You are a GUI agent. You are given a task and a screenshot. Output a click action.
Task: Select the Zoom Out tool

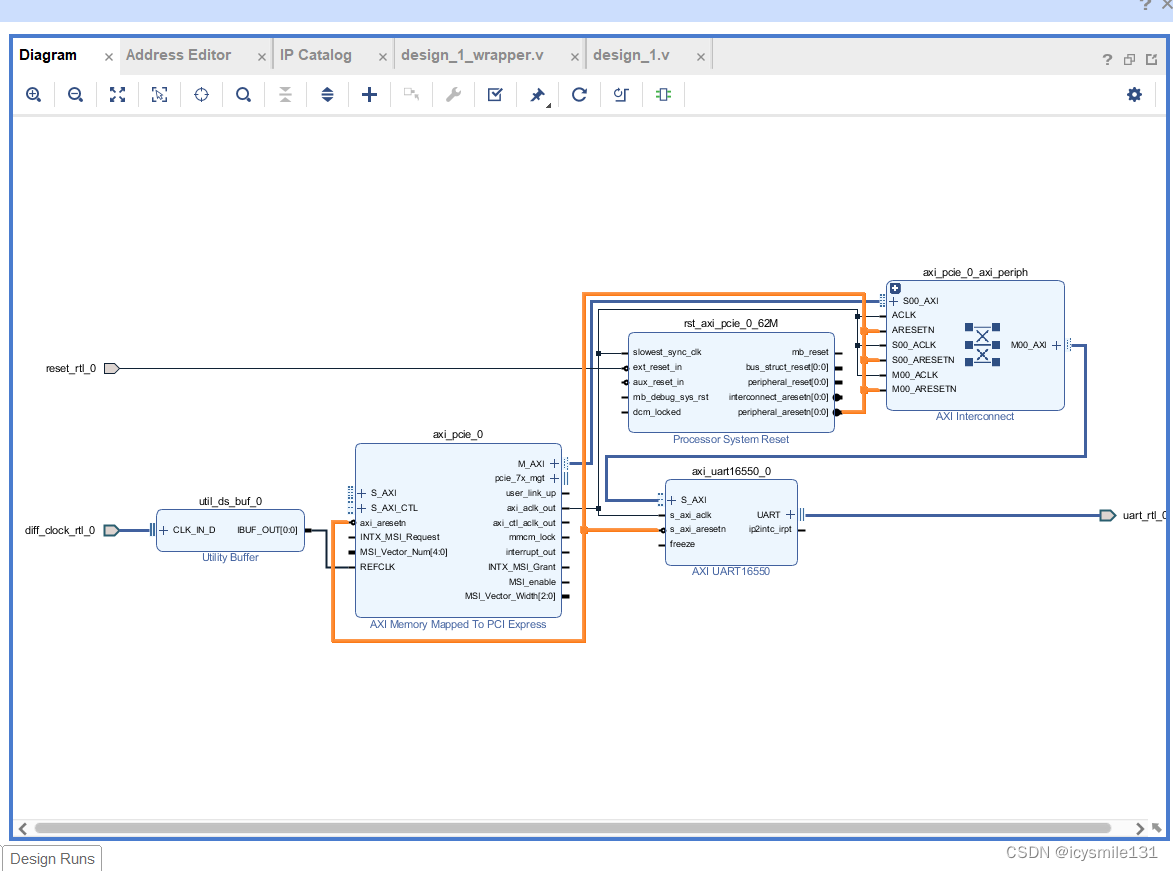(x=75, y=94)
